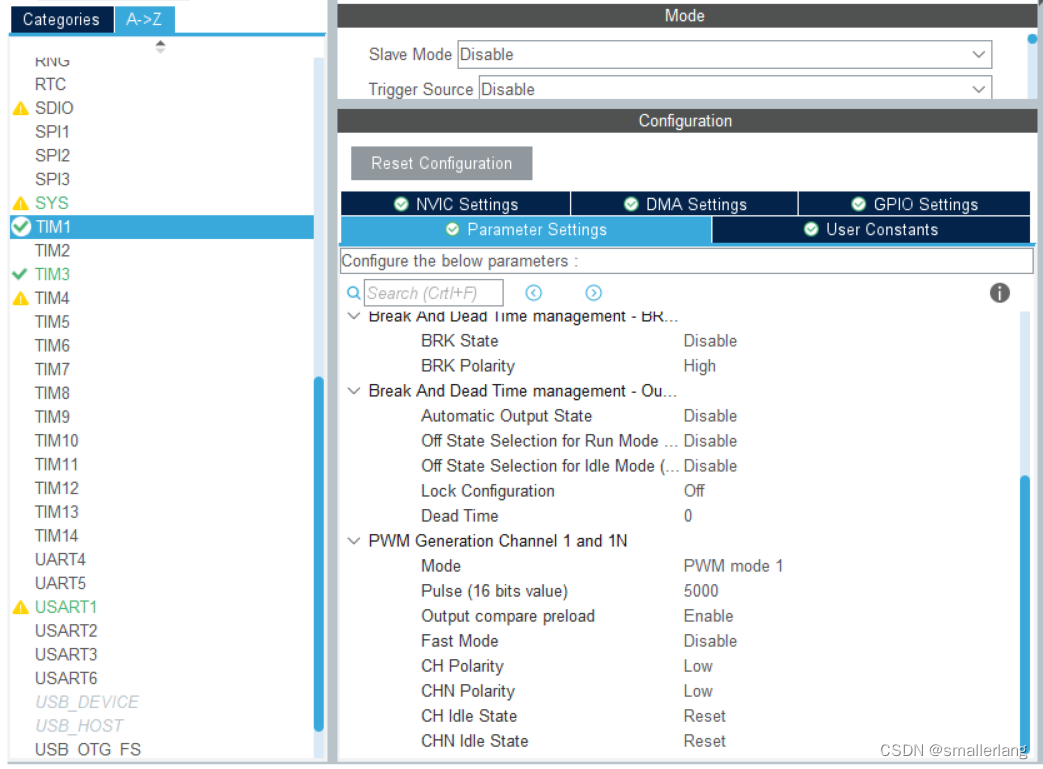Click the TIM4 warning triangle icon

pos(21,299)
